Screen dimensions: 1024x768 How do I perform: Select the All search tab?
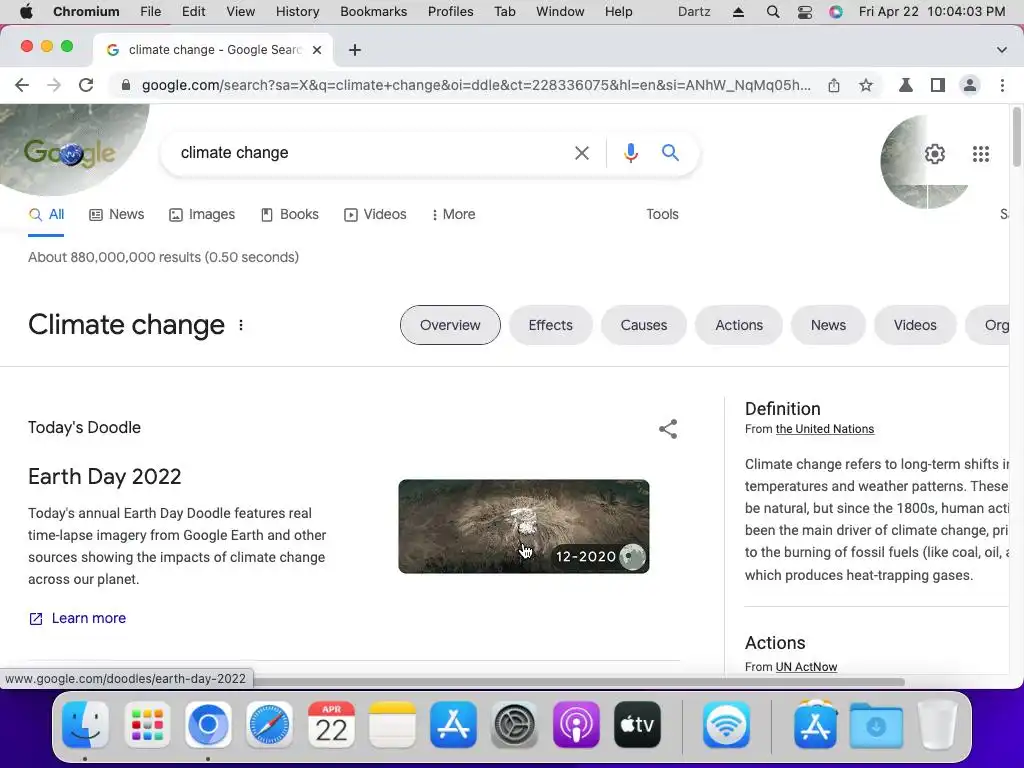click(46, 214)
